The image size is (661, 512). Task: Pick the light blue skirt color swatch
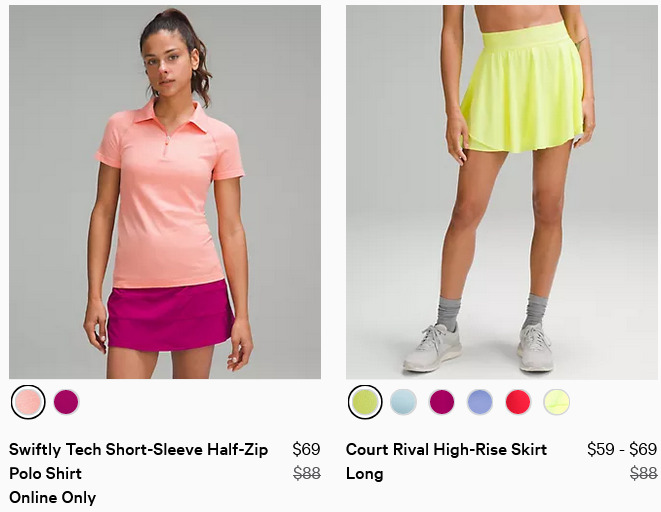pos(403,402)
